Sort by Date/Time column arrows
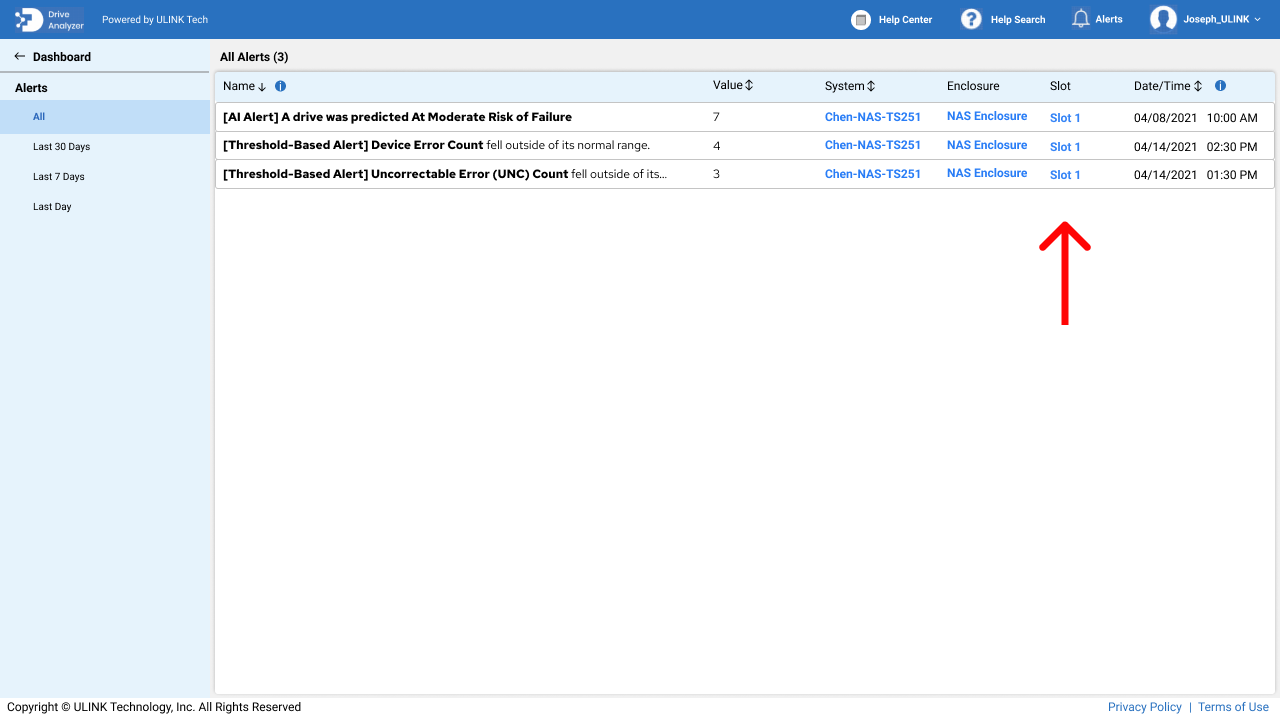The width and height of the screenshot is (1280, 715). click(x=1198, y=86)
